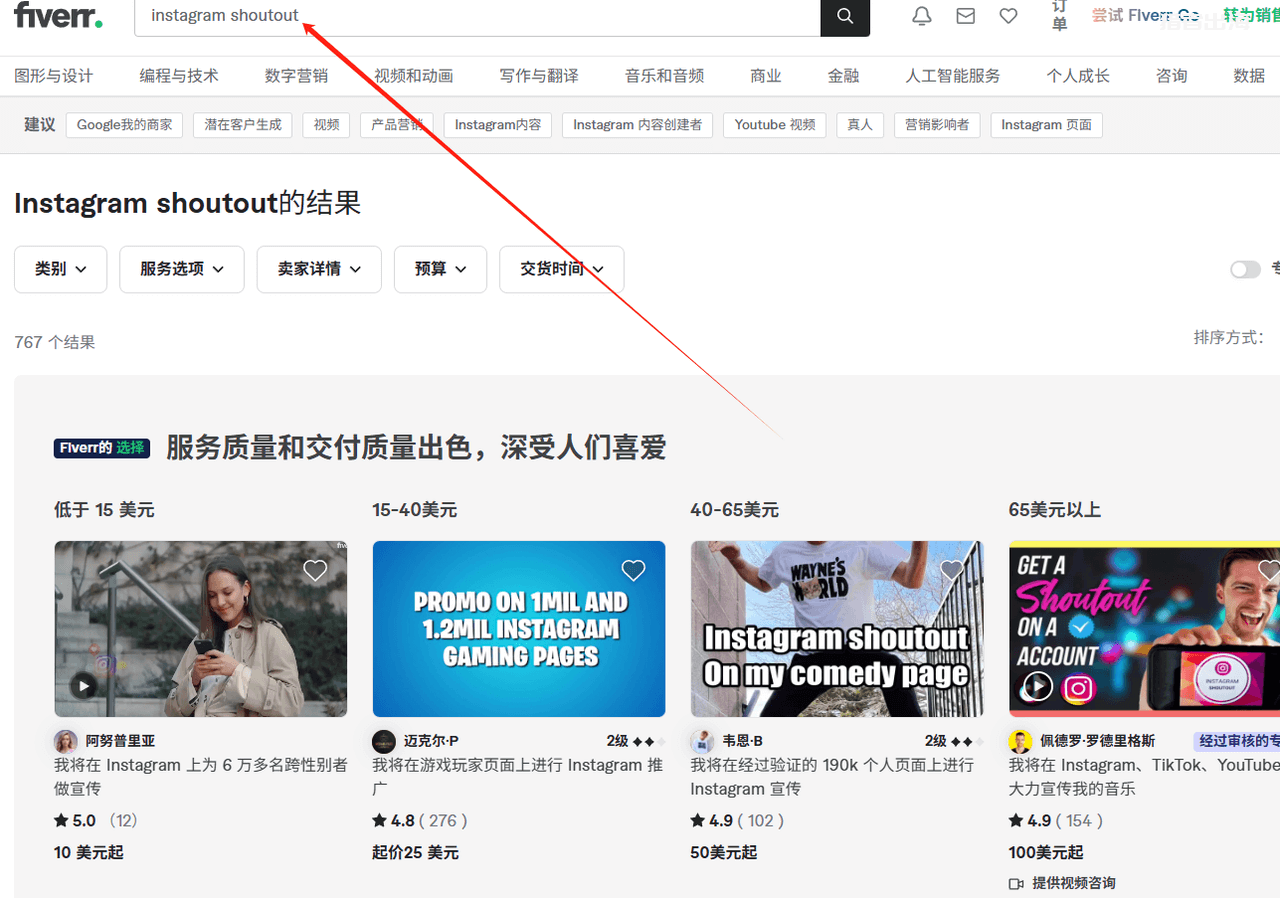Open 金融 category menu

pyautogui.click(x=844, y=76)
